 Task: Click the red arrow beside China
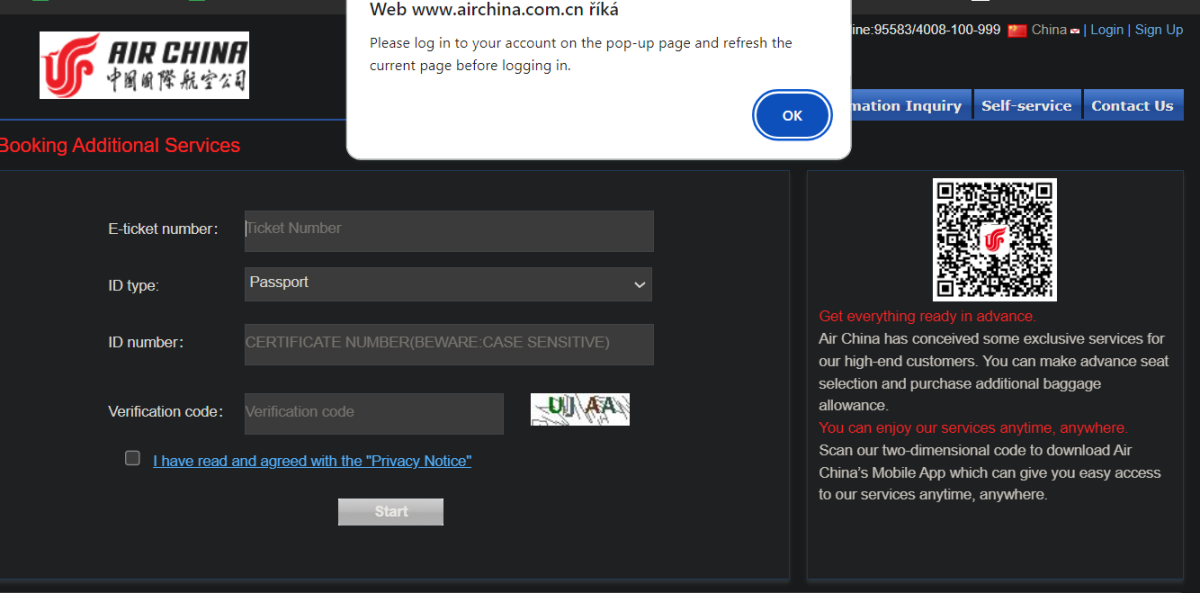(x=1075, y=31)
